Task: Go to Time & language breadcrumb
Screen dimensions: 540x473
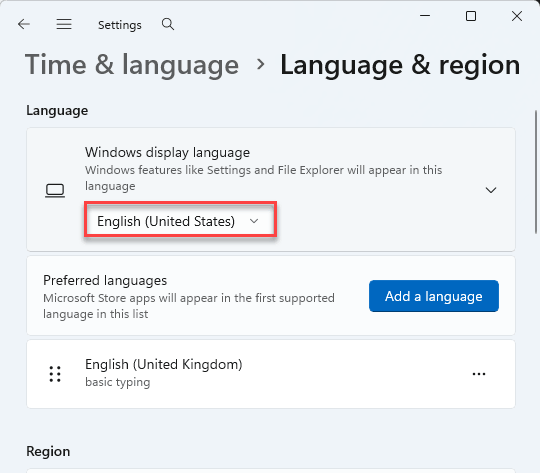Action: point(132,65)
